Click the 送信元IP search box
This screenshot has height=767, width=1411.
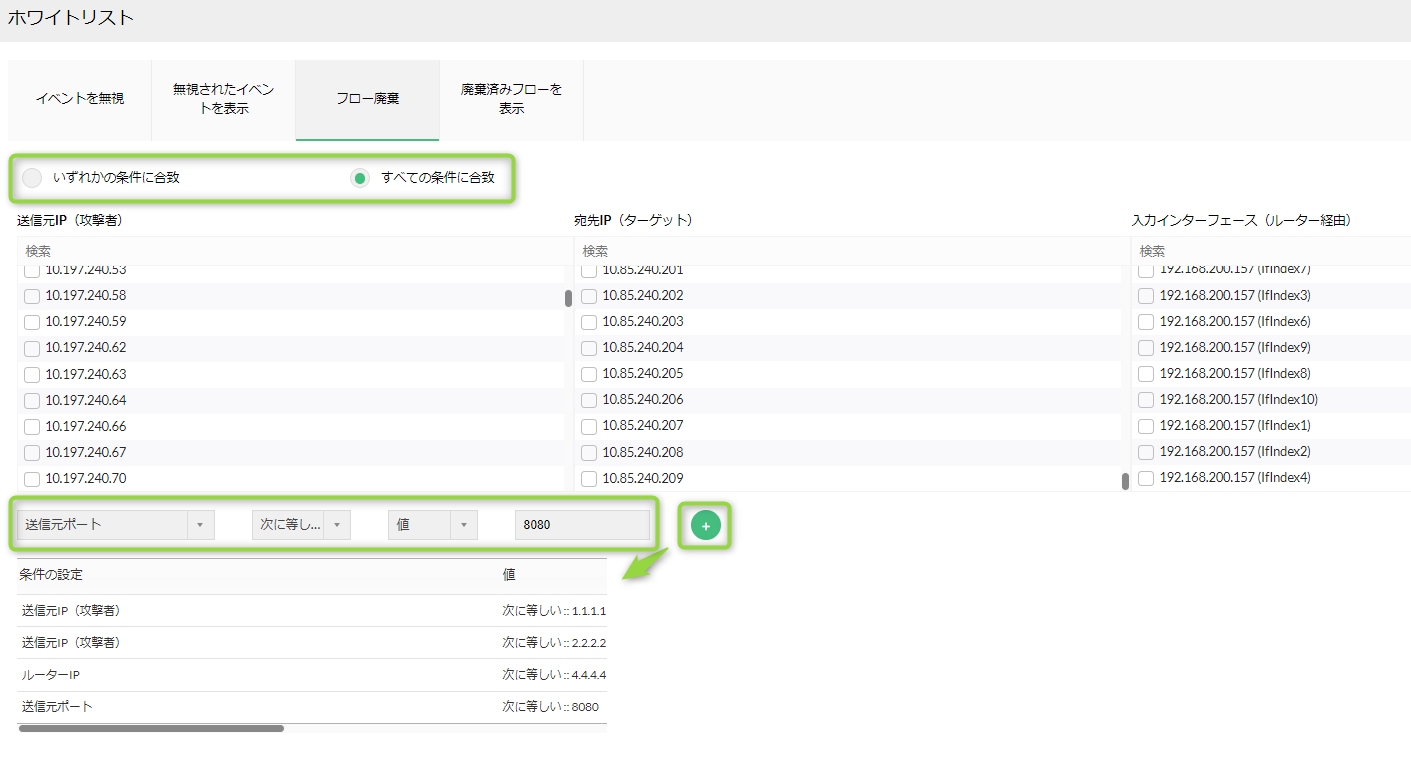[290, 251]
